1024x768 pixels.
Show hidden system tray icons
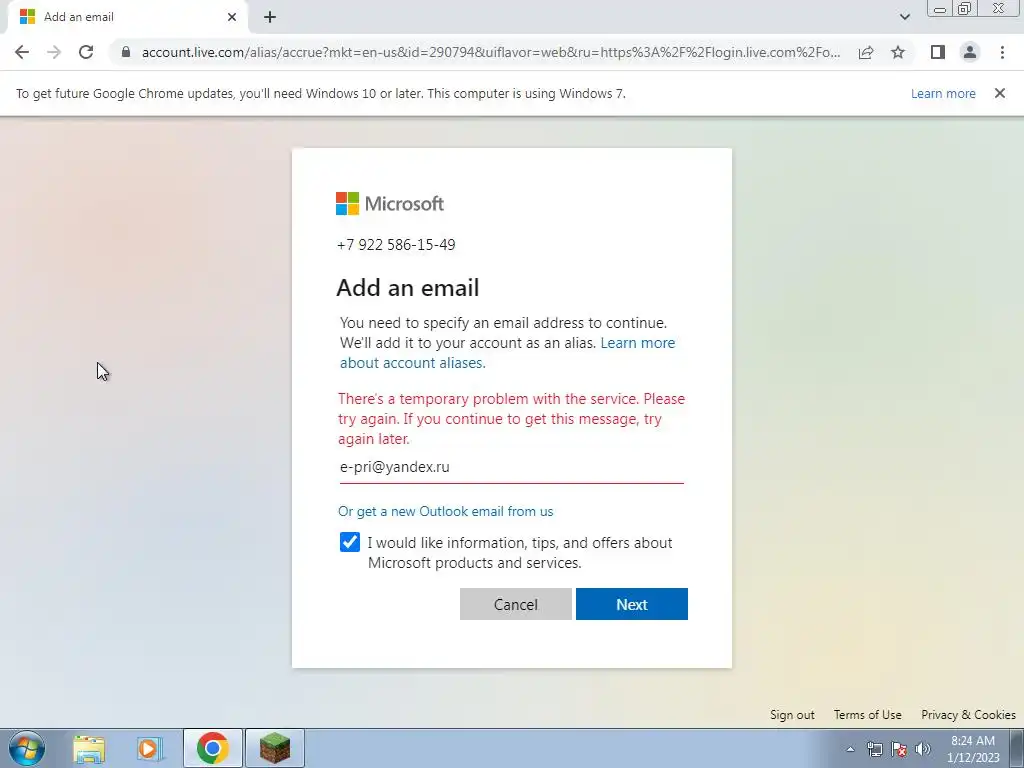[x=850, y=749]
